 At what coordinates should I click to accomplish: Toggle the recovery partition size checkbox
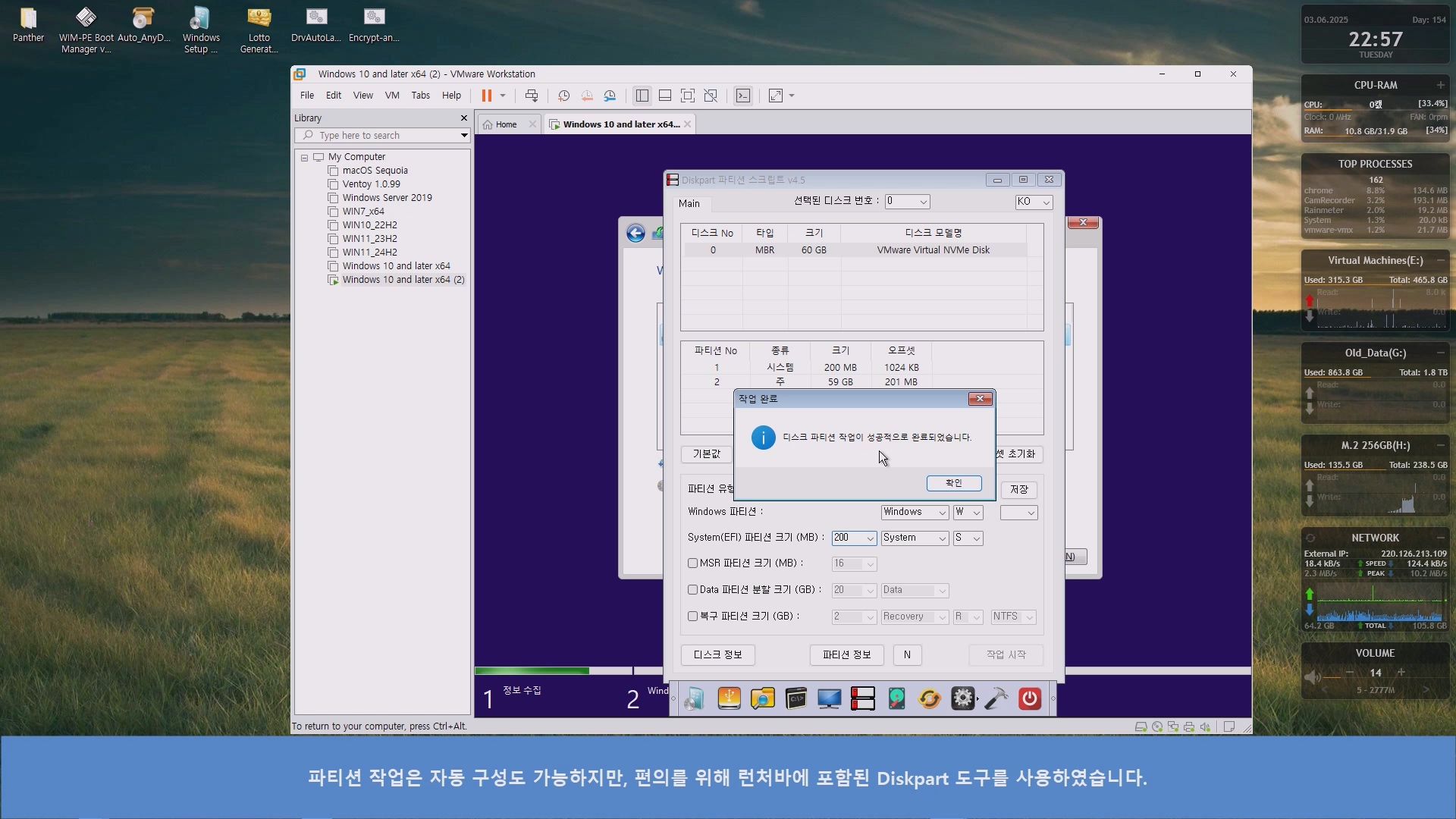tap(692, 617)
